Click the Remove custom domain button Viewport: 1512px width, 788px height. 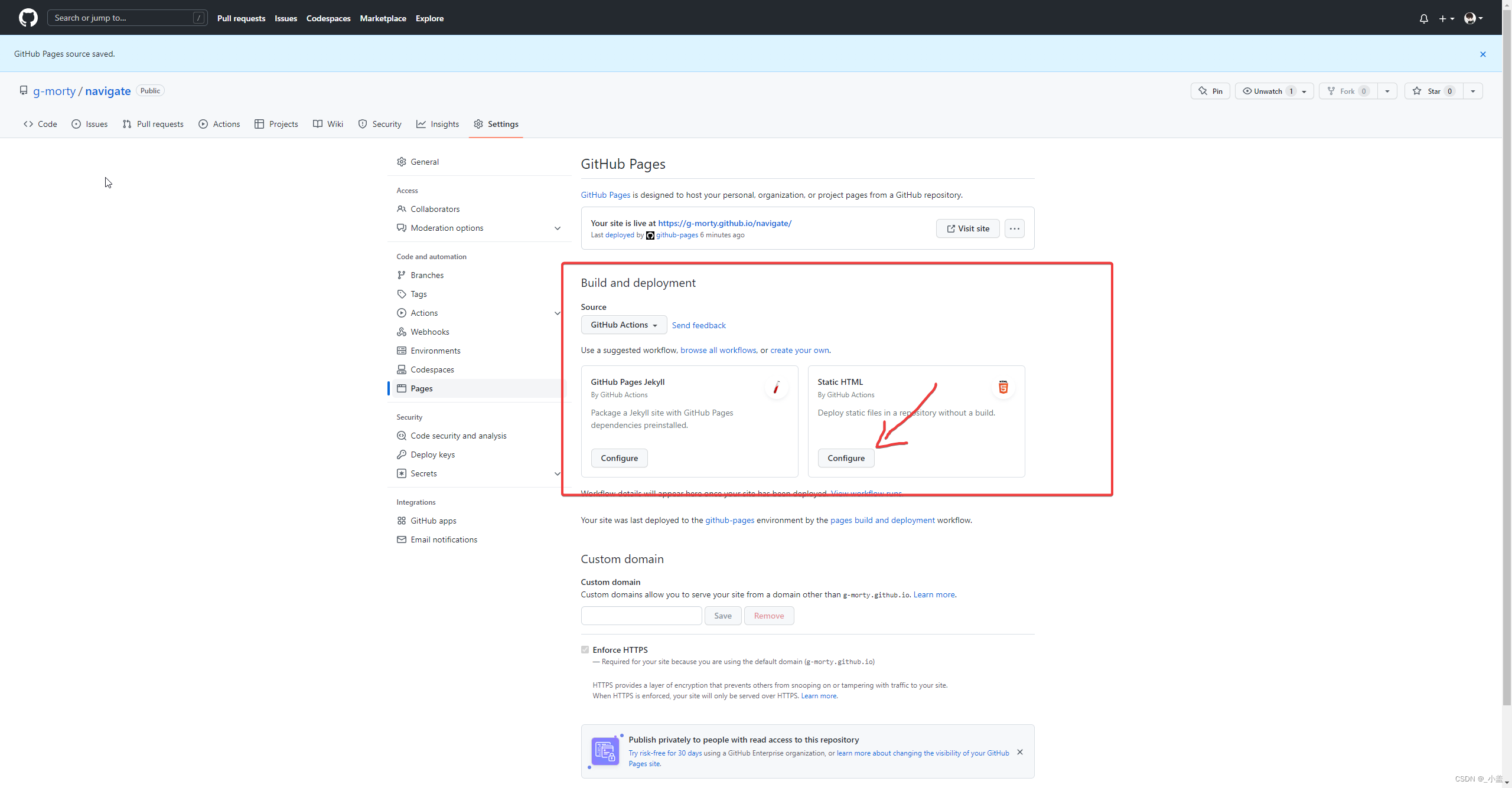click(769, 616)
